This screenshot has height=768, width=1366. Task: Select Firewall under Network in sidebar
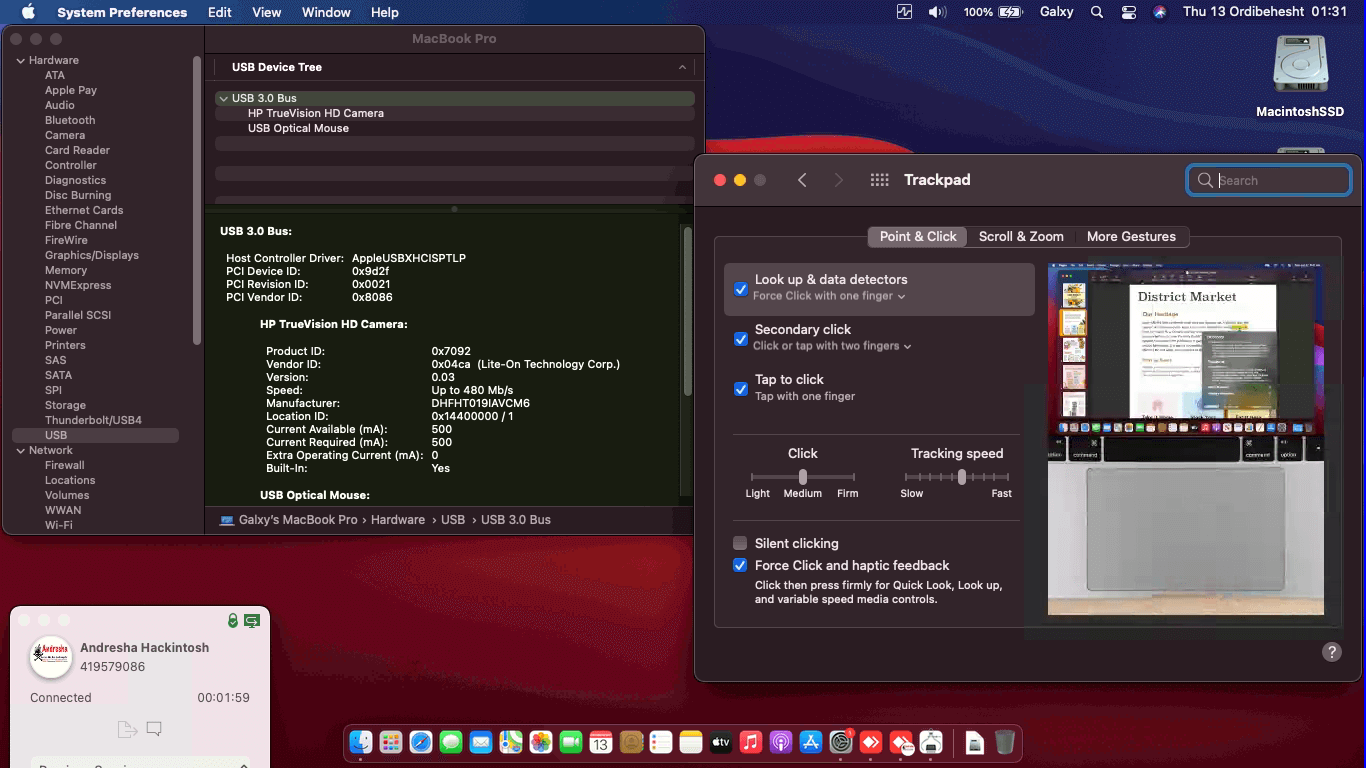click(x=65, y=465)
